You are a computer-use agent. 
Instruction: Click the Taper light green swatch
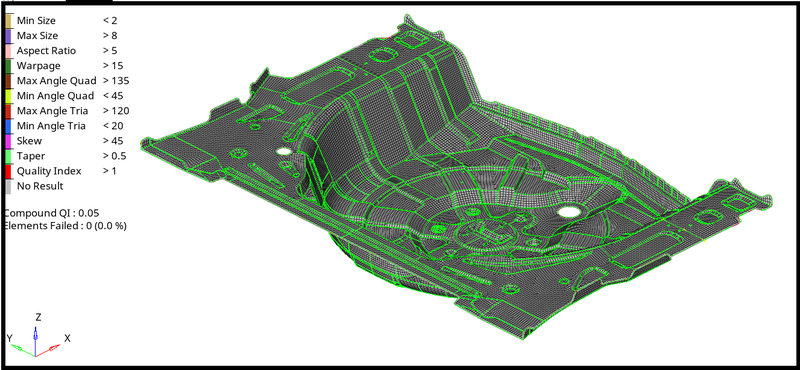(8, 156)
